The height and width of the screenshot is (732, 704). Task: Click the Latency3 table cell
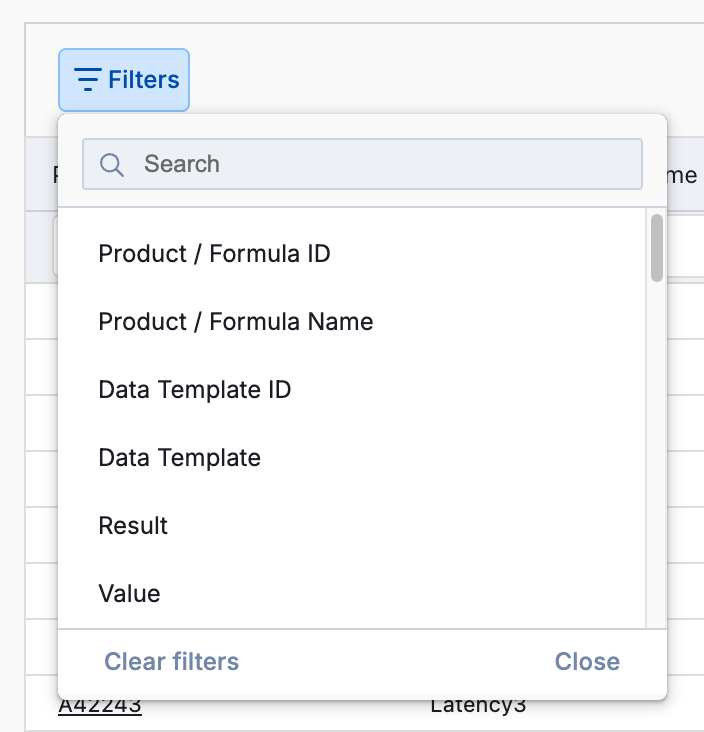pyautogui.click(x=478, y=706)
